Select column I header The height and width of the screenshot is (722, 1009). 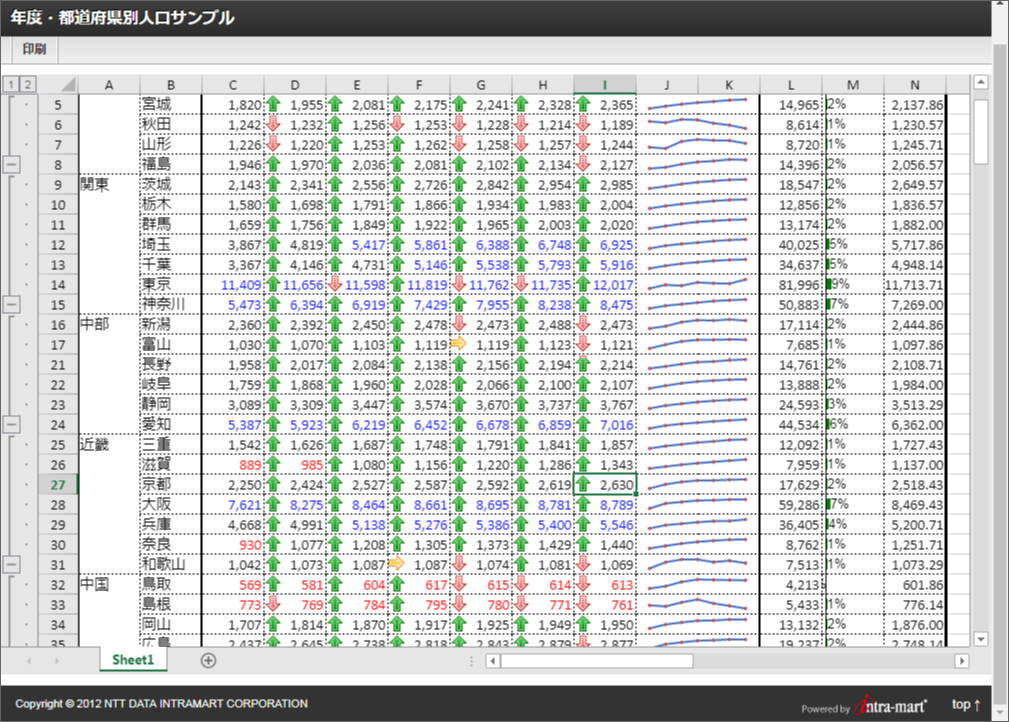pyautogui.click(x=604, y=84)
